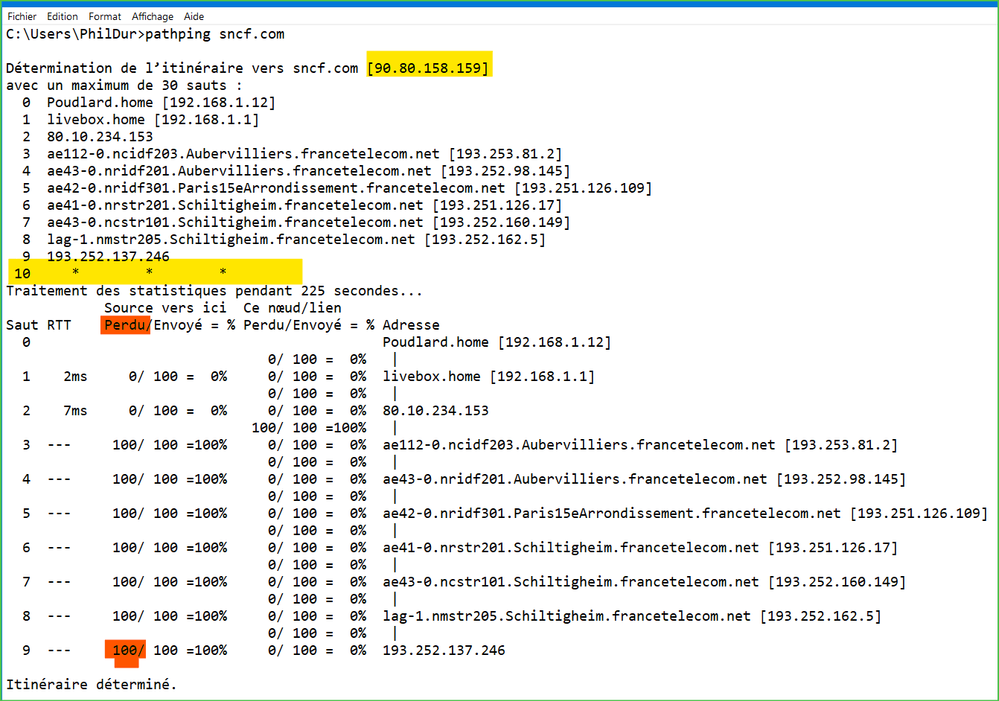Click 'lag-1.nmstr205' address in statistics table
This screenshot has width=999, height=701.
coord(632,618)
